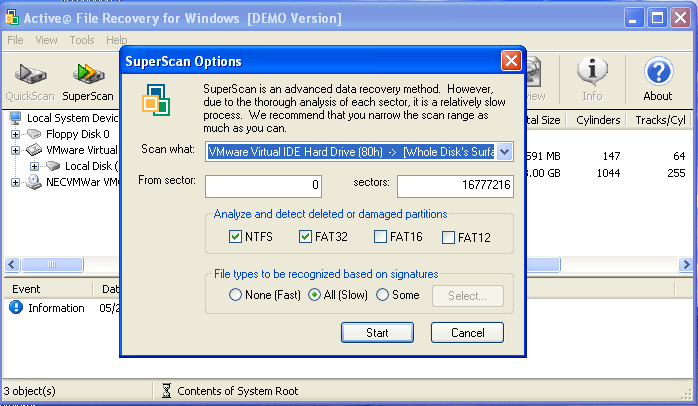Viewport: 698px width, 406px height.
Task: Click the hourglass status bar icon
Action: tap(166, 390)
